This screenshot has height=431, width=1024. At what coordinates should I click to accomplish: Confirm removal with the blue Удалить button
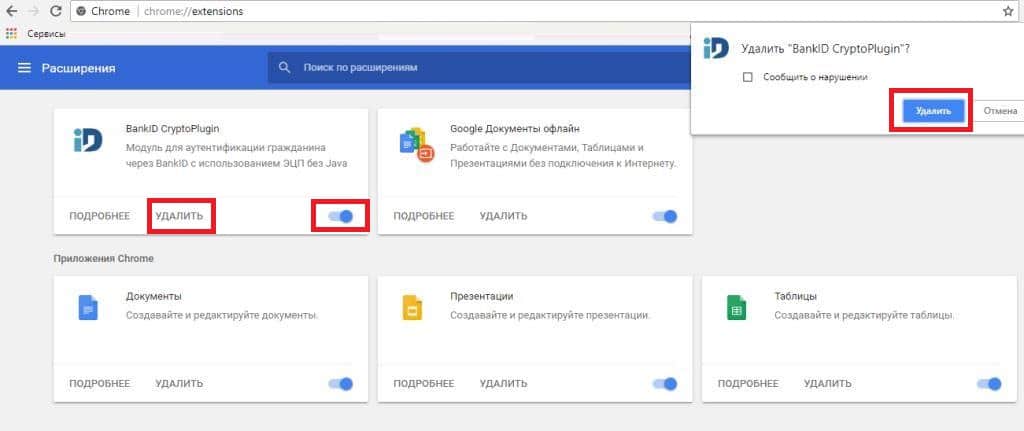933,111
